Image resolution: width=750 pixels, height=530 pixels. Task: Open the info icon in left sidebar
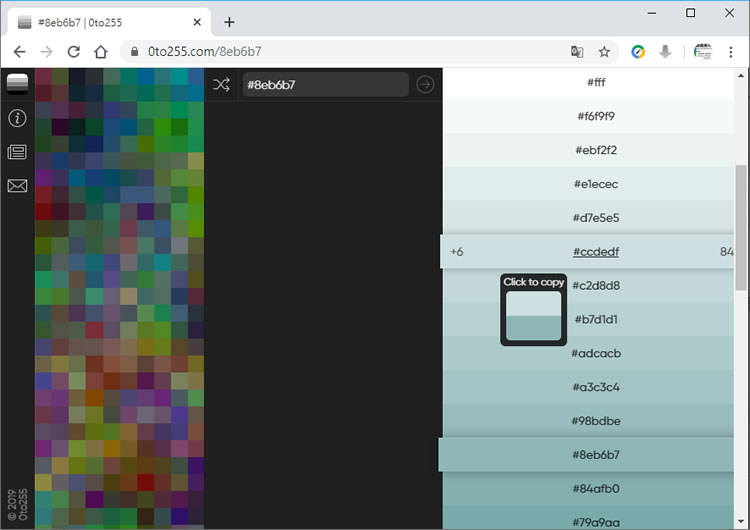click(x=17, y=118)
